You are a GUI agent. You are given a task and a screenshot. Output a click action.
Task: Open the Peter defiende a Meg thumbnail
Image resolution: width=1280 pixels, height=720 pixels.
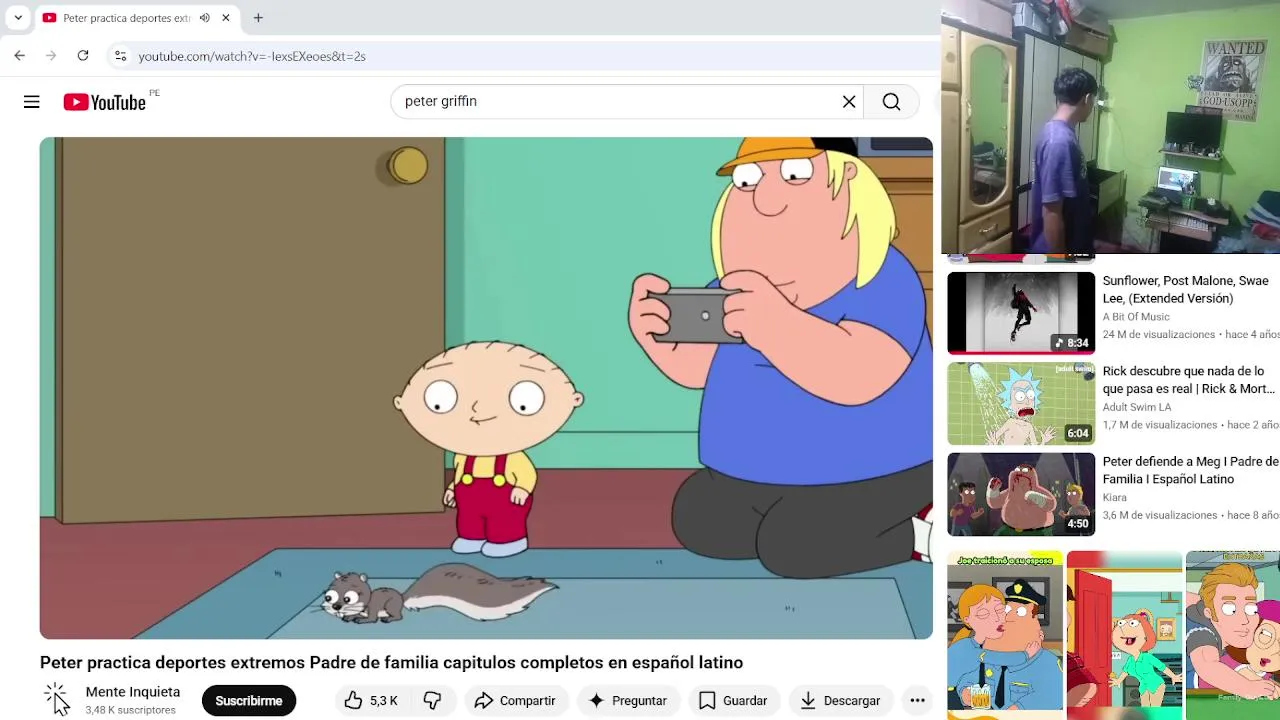tap(1021, 494)
